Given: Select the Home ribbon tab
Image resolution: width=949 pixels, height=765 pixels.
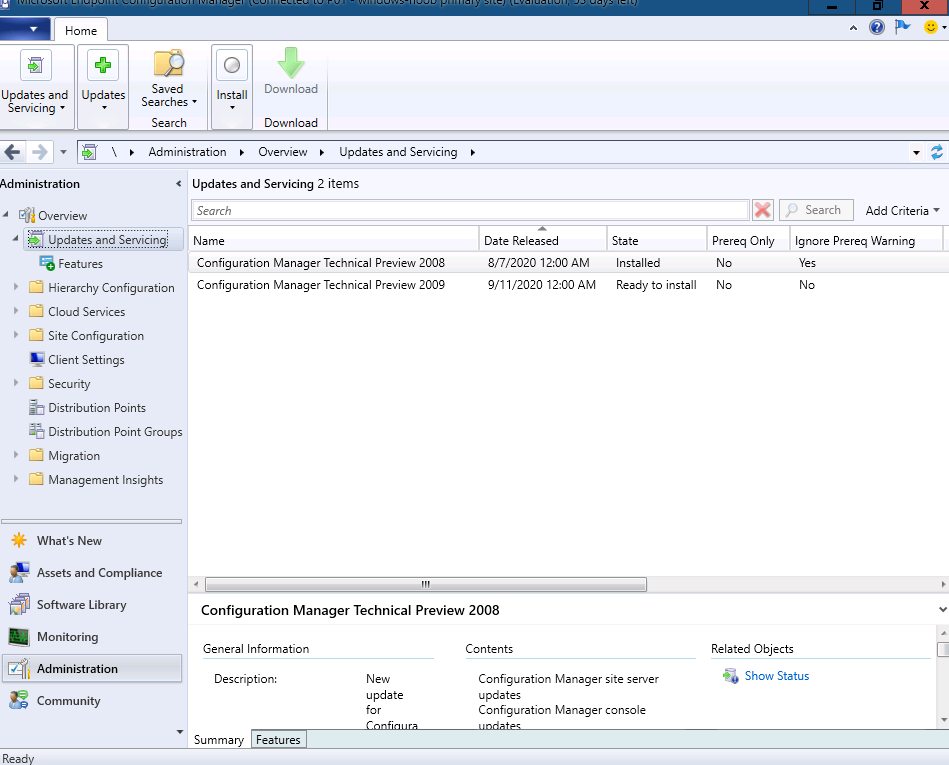Looking at the screenshot, I should coord(81,30).
